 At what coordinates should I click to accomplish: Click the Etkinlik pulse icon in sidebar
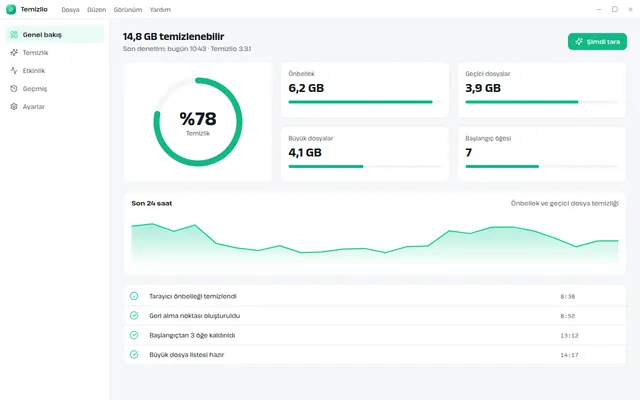point(14,71)
